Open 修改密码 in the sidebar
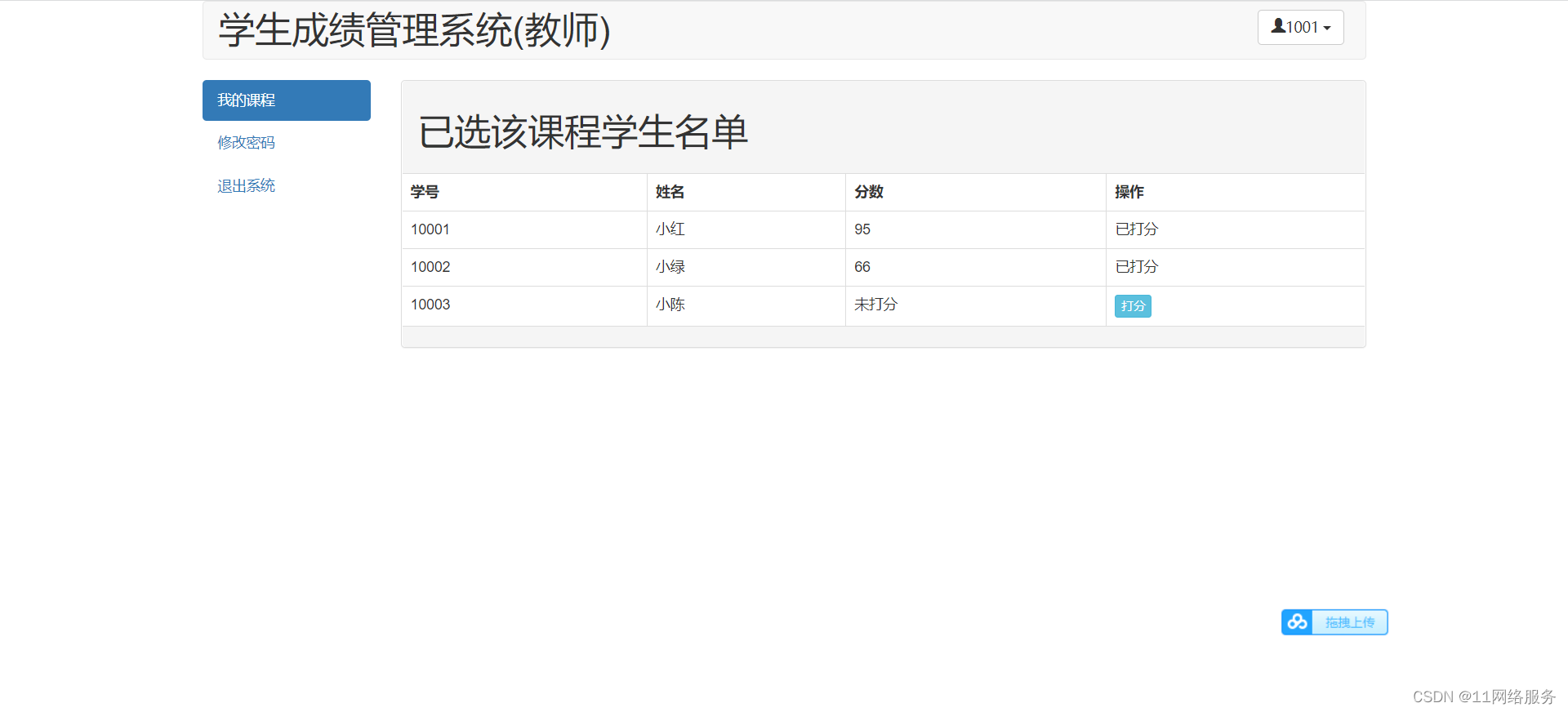This screenshot has width=1568, height=712. click(x=246, y=143)
